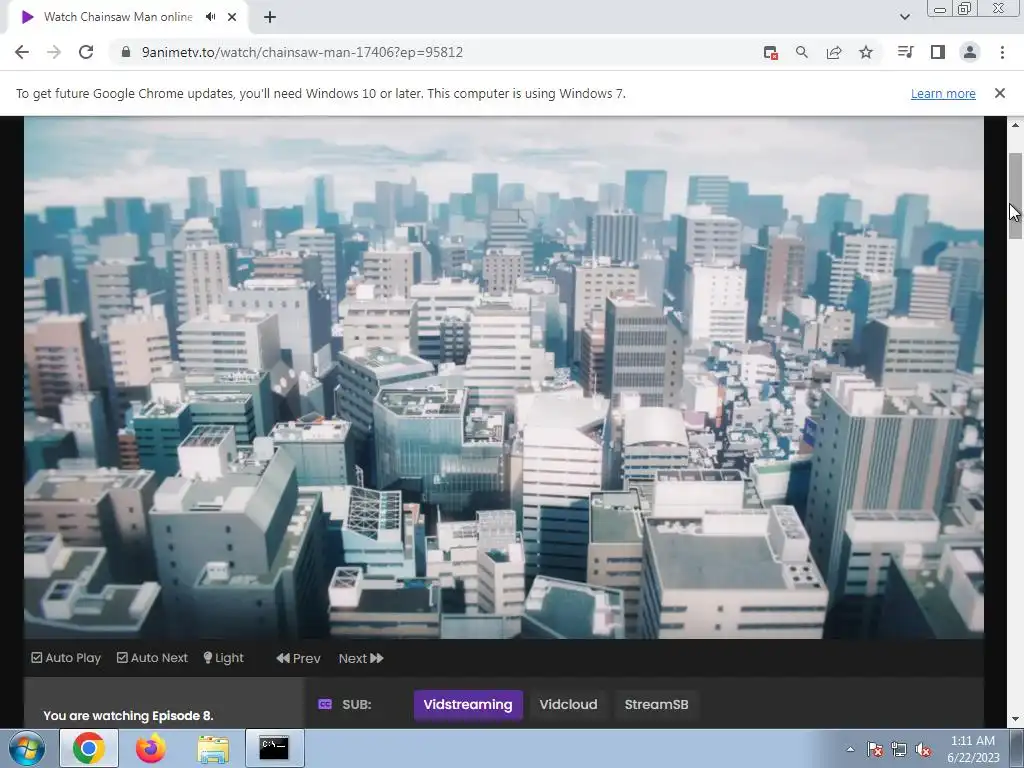This screenshot has width=1024, height=768.
Task: Open the Action Center flag icon
Action: pos(875,749)
